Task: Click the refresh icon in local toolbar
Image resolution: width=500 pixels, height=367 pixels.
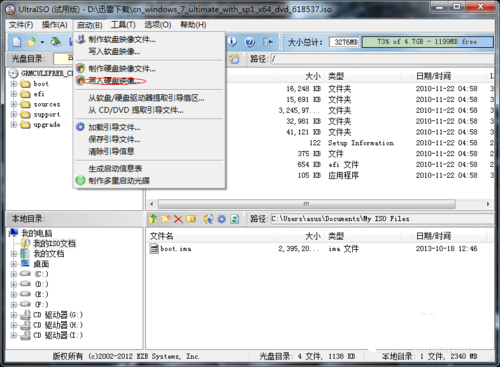Action: pyautogui.click(x=235, y=219)
